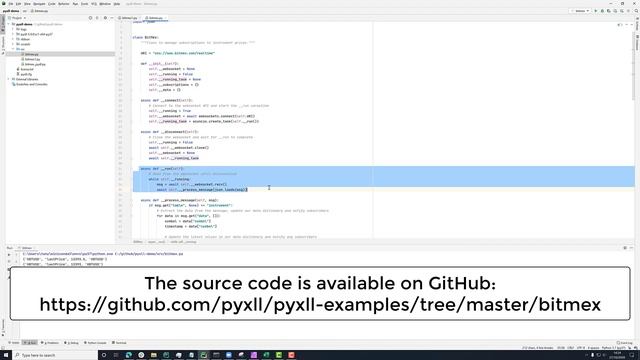Open Run panel gear settings icon
Screen dimensions: 640x360
(x=625, y=248)
